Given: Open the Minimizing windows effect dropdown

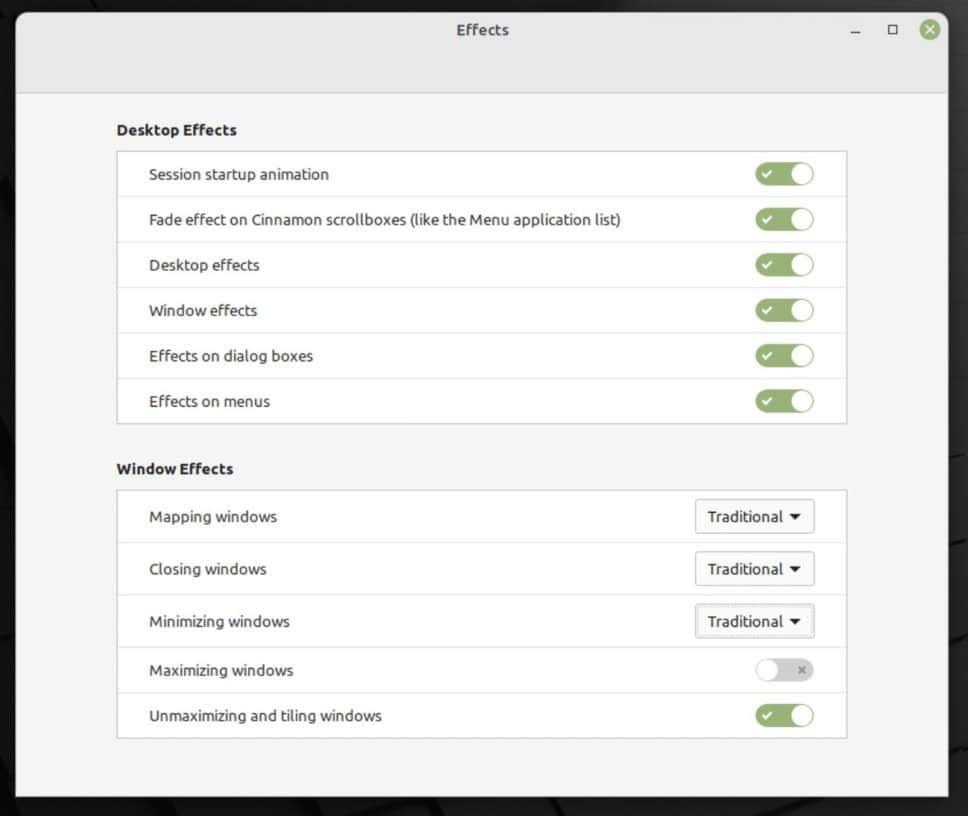Looking at the screenshot, I should coord(754,621).
